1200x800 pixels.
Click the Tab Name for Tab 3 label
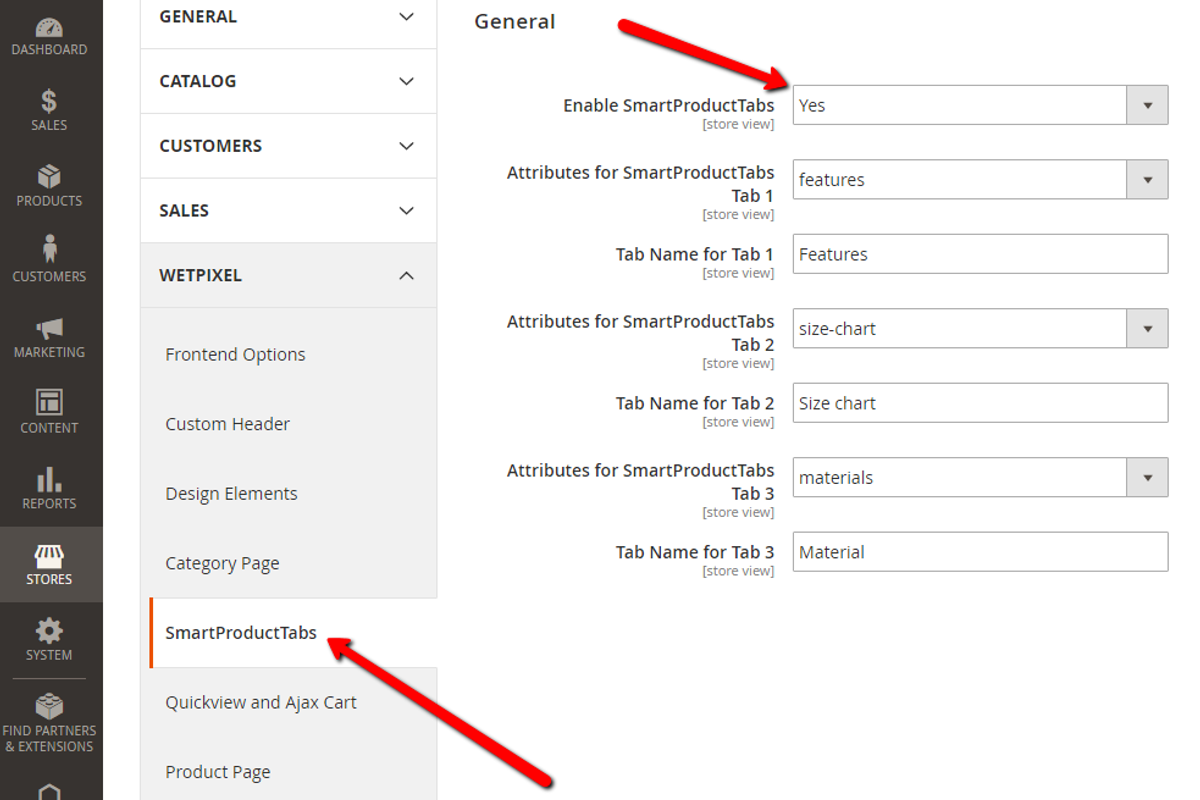(695, 552)
